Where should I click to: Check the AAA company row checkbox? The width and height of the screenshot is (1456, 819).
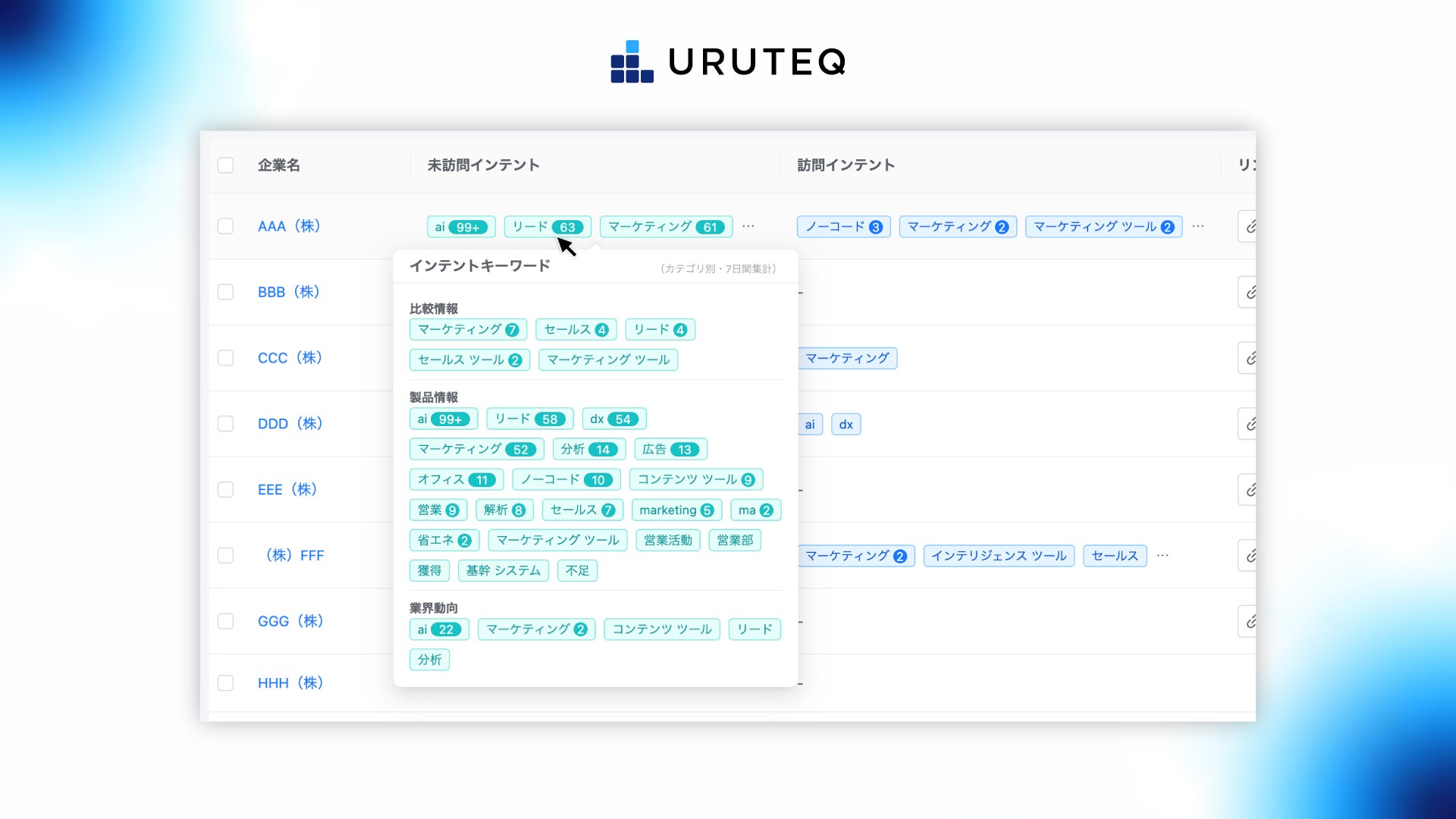point(225,226)
